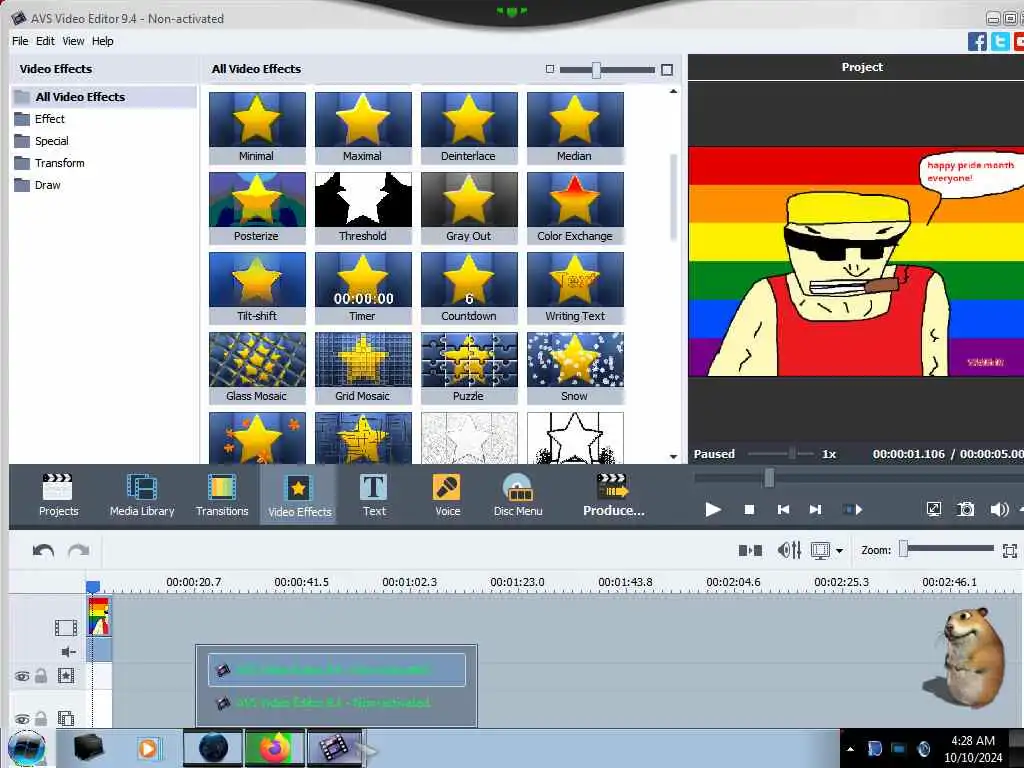Fit the timeline zoom to window
Screen dimensions: 1024x768
point(1009,551)
